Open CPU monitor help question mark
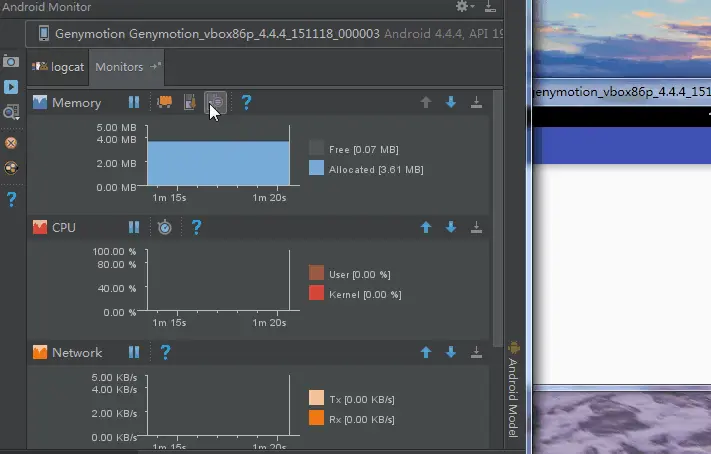Image resolution: width=711 pixels, height=454 pixels. pyautogui.click(x=196, y=227)
